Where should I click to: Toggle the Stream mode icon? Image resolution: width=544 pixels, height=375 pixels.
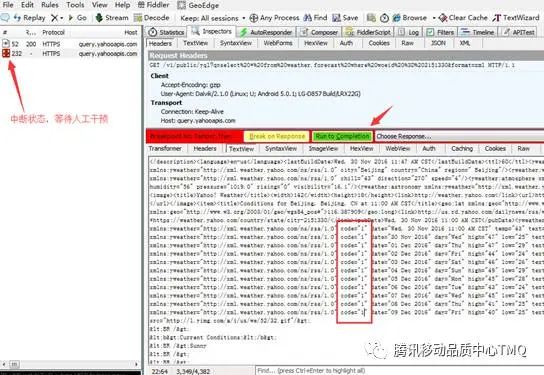pyautogui.click(x=99, y=18)
